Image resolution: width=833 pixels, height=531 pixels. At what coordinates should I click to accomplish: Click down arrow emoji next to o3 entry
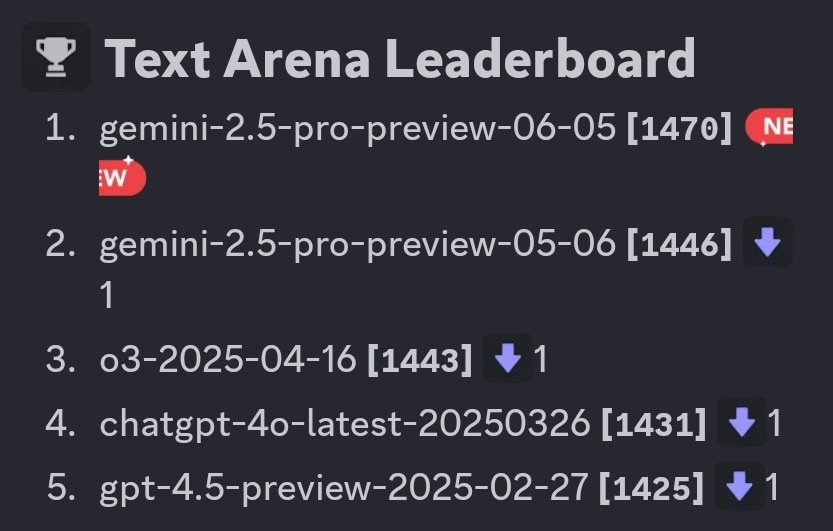point(507,358)
